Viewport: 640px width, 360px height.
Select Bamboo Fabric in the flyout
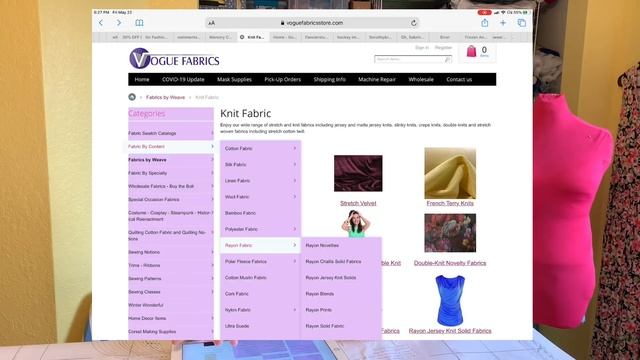(x=240, y=213)
